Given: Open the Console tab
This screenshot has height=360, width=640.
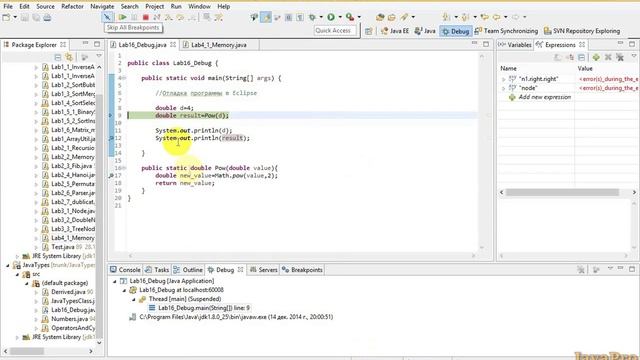Looking at the screenshot, I should [125, 270].
